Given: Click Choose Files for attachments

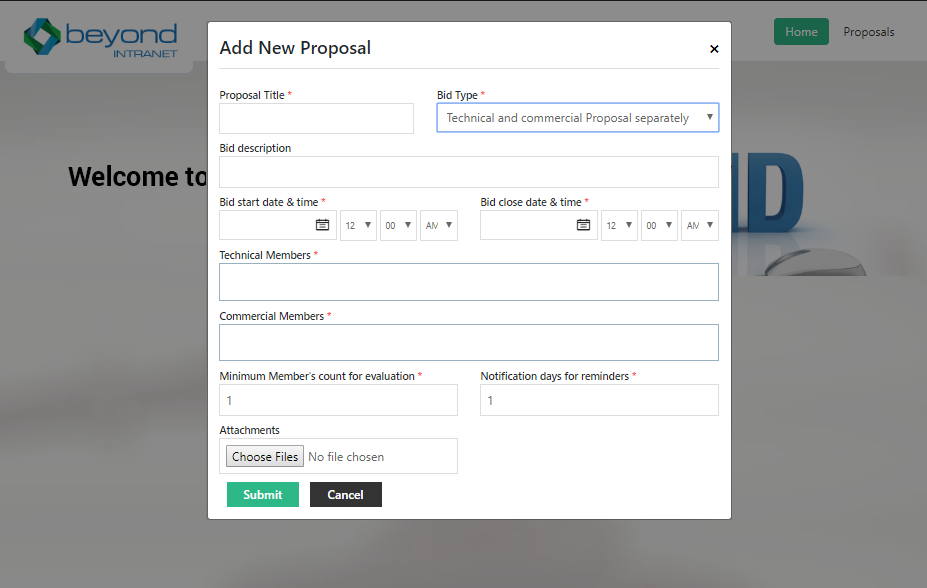Looking at the screenshot, I should point(265,456).
